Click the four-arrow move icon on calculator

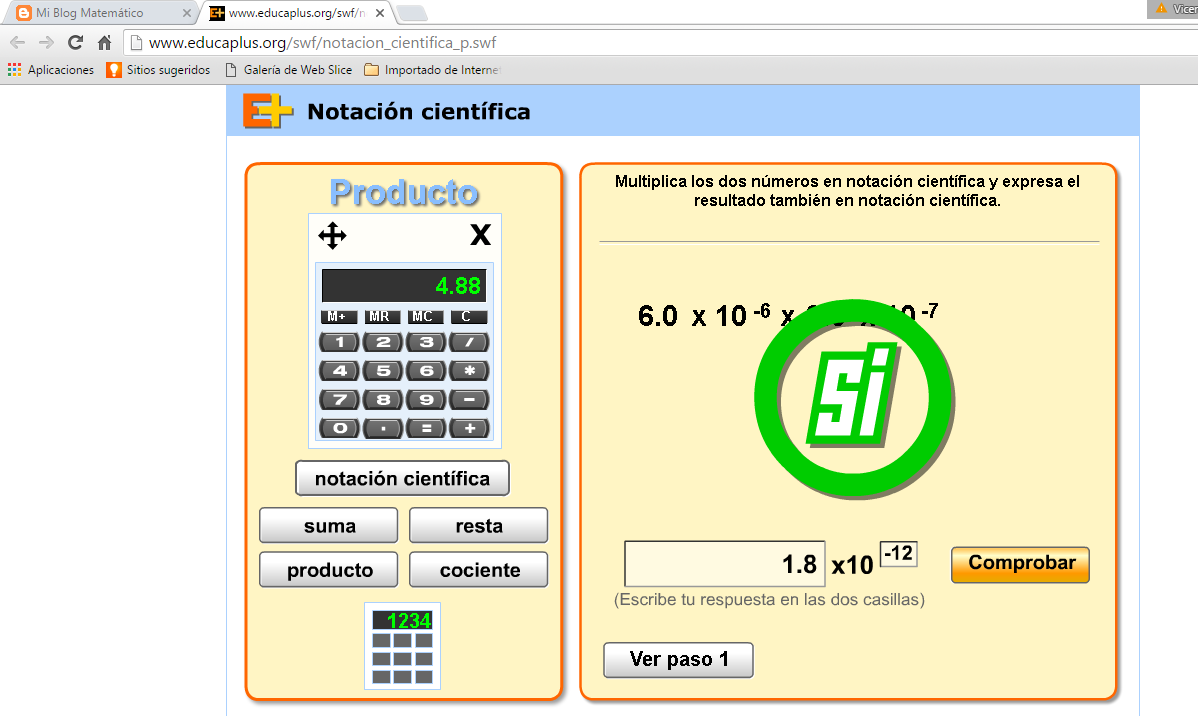coord(331,235)
